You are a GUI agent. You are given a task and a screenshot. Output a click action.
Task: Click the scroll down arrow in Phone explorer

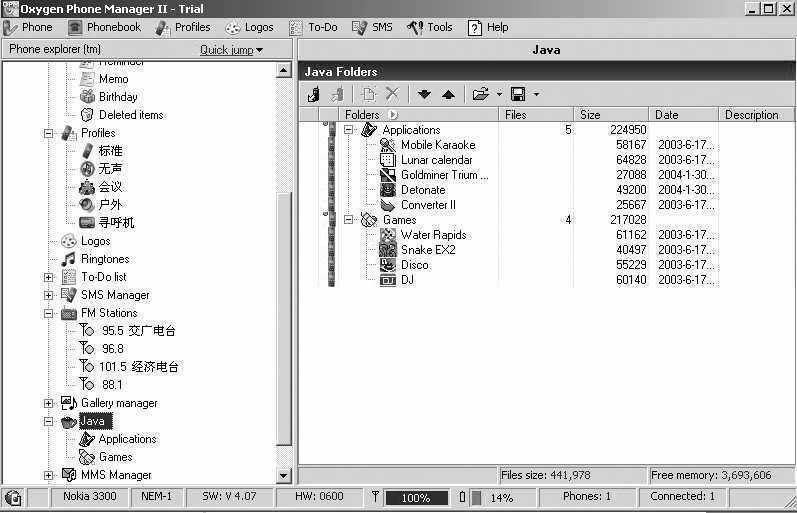(x=283, y=476)
